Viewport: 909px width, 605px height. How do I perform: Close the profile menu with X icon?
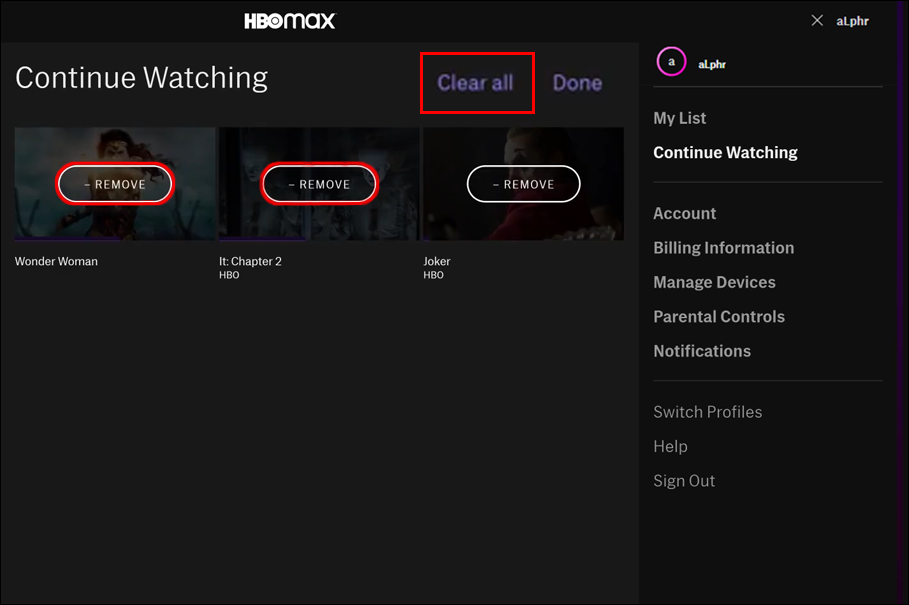click(x=817, y=21)
